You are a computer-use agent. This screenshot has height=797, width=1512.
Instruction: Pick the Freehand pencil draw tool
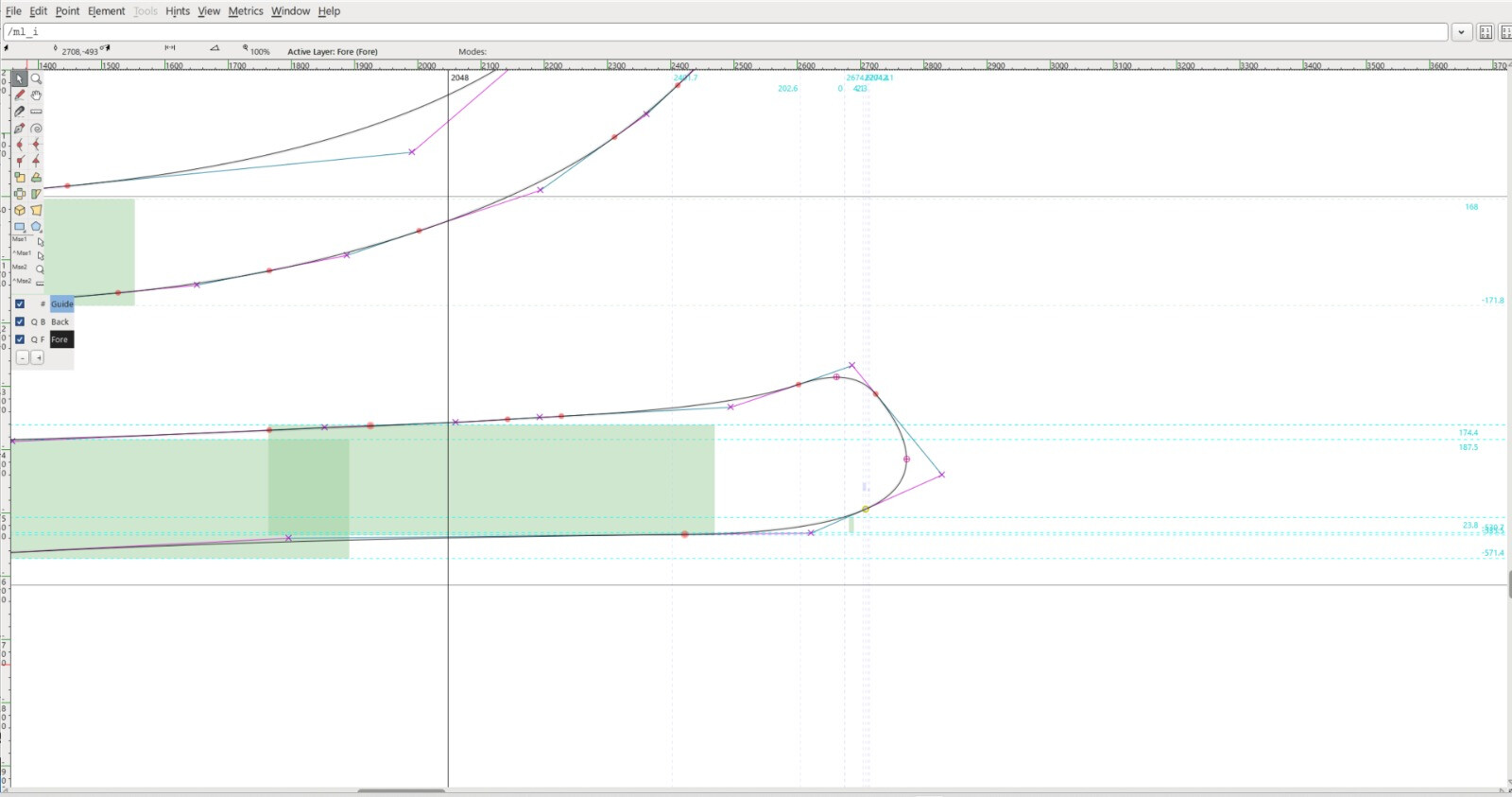20,95
